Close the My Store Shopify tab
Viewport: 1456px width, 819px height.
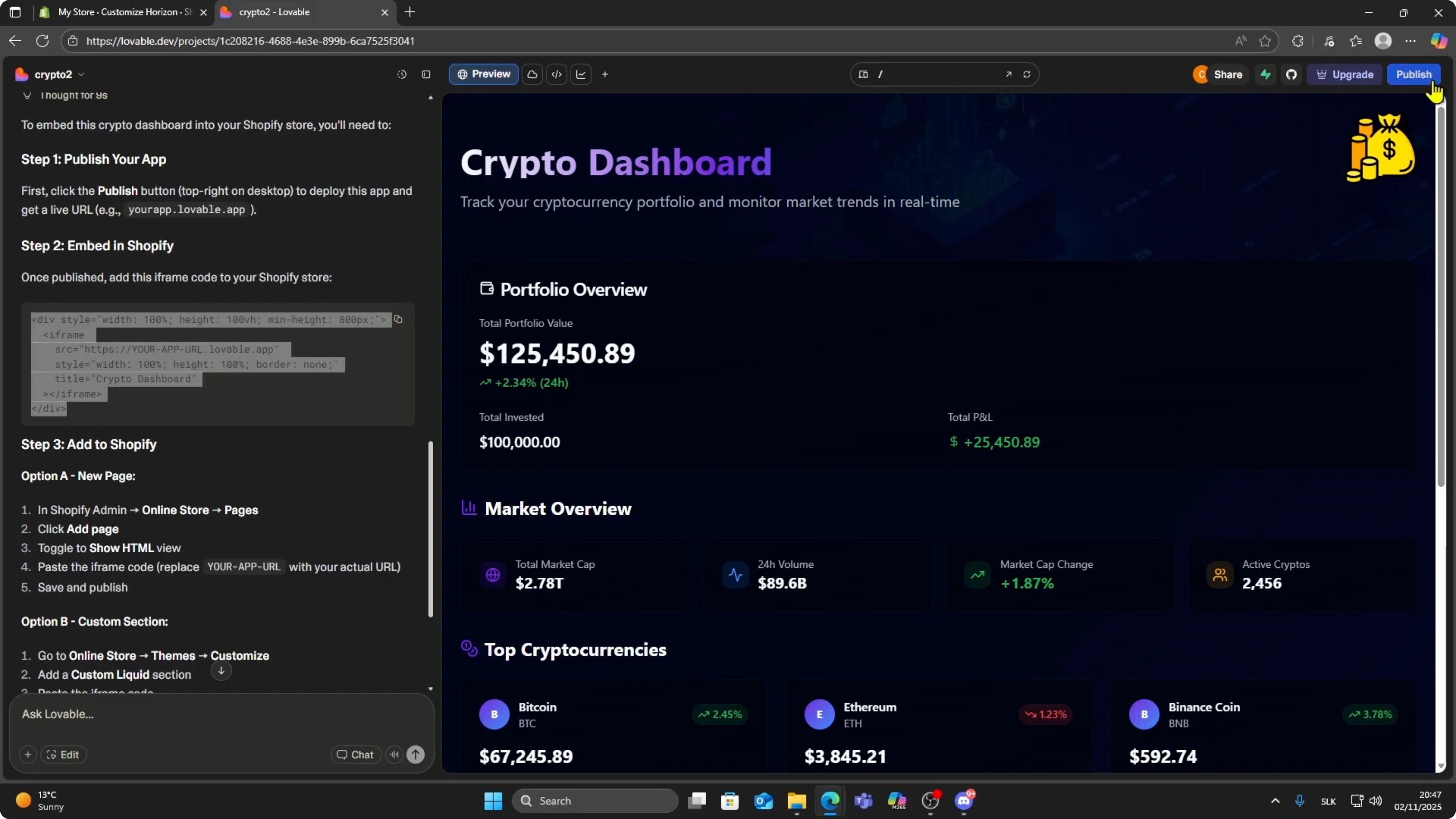point(203,12)
